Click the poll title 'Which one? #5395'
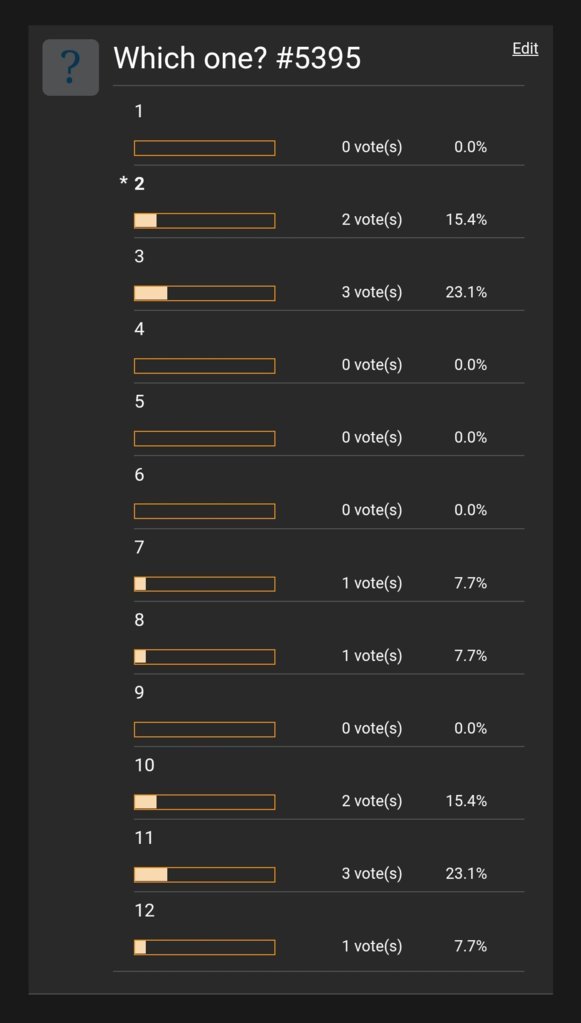Viewport: 581px width, 1023px height. (237, 59)
